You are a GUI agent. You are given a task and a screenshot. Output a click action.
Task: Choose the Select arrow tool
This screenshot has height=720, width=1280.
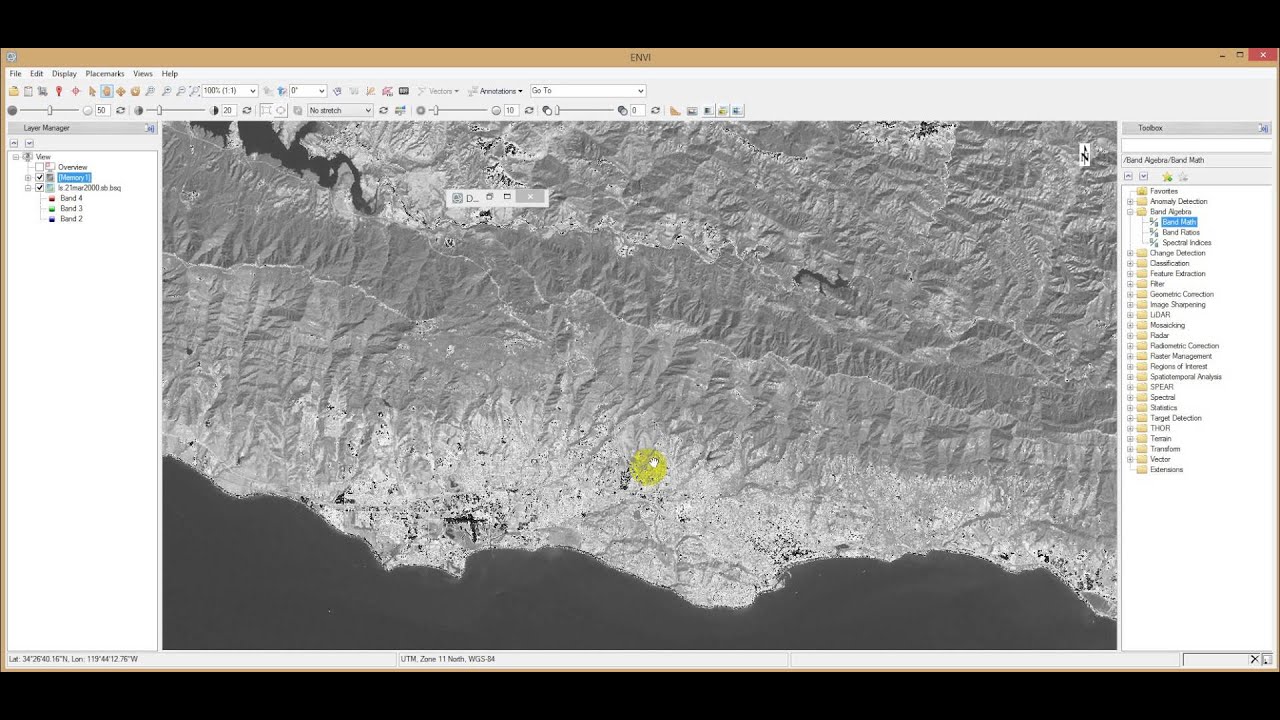pyautogui.click(x=92, y=91)
